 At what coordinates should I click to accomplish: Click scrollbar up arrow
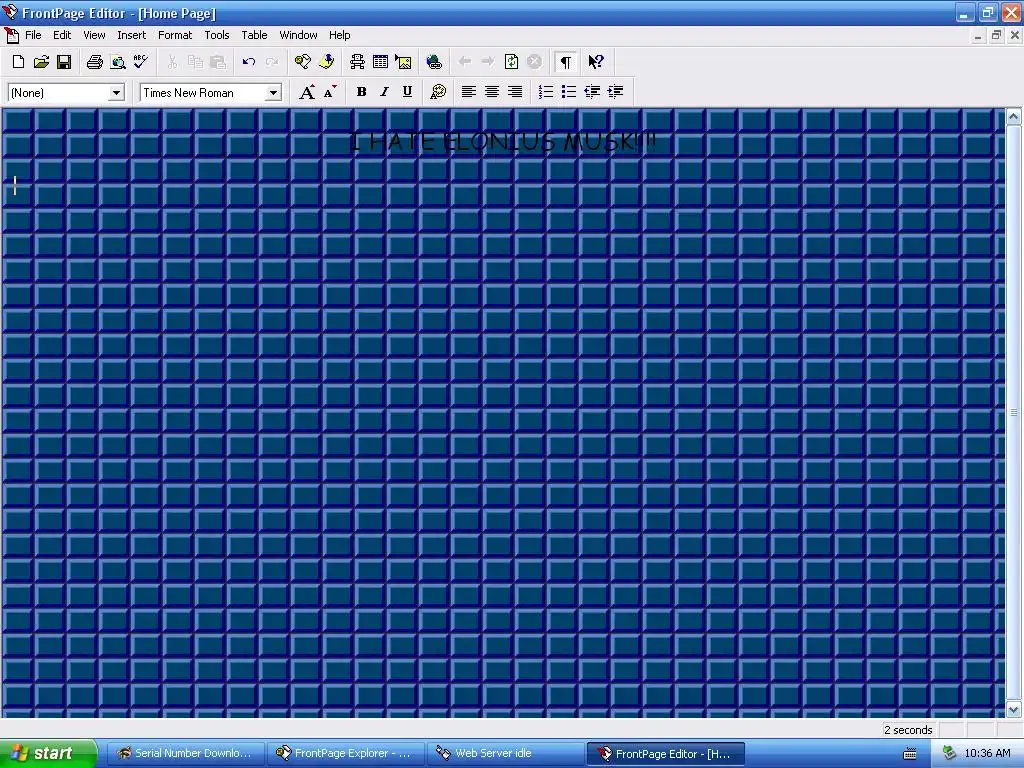1014,117
